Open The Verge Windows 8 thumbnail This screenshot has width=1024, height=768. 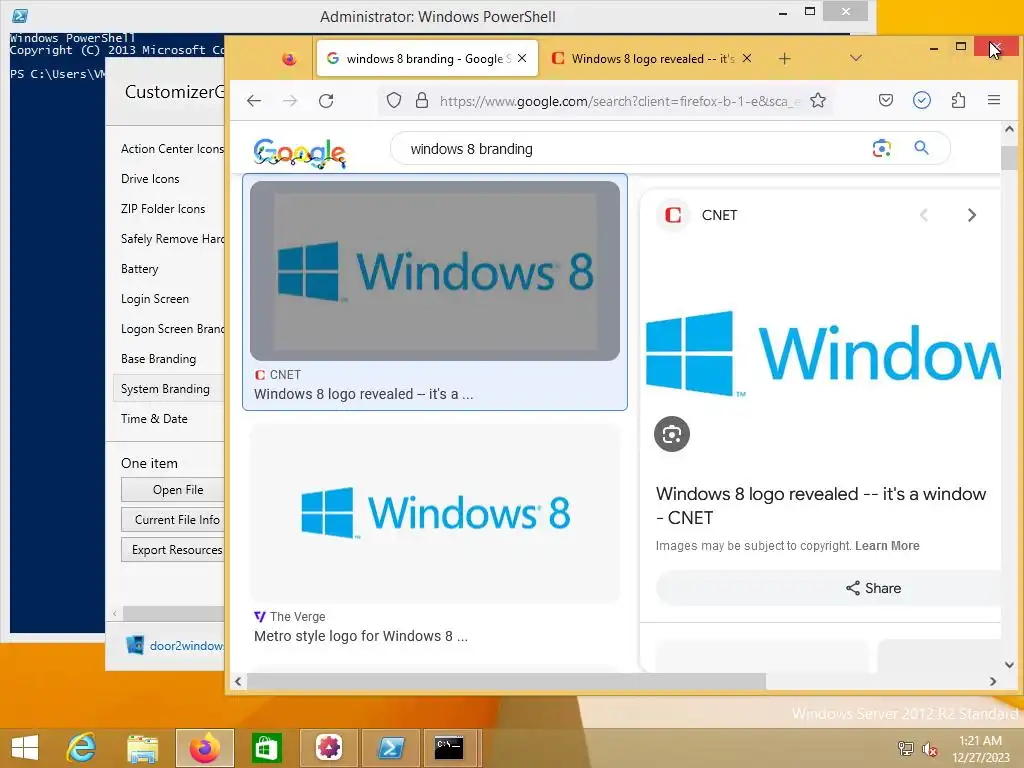[x=435, y=513]
